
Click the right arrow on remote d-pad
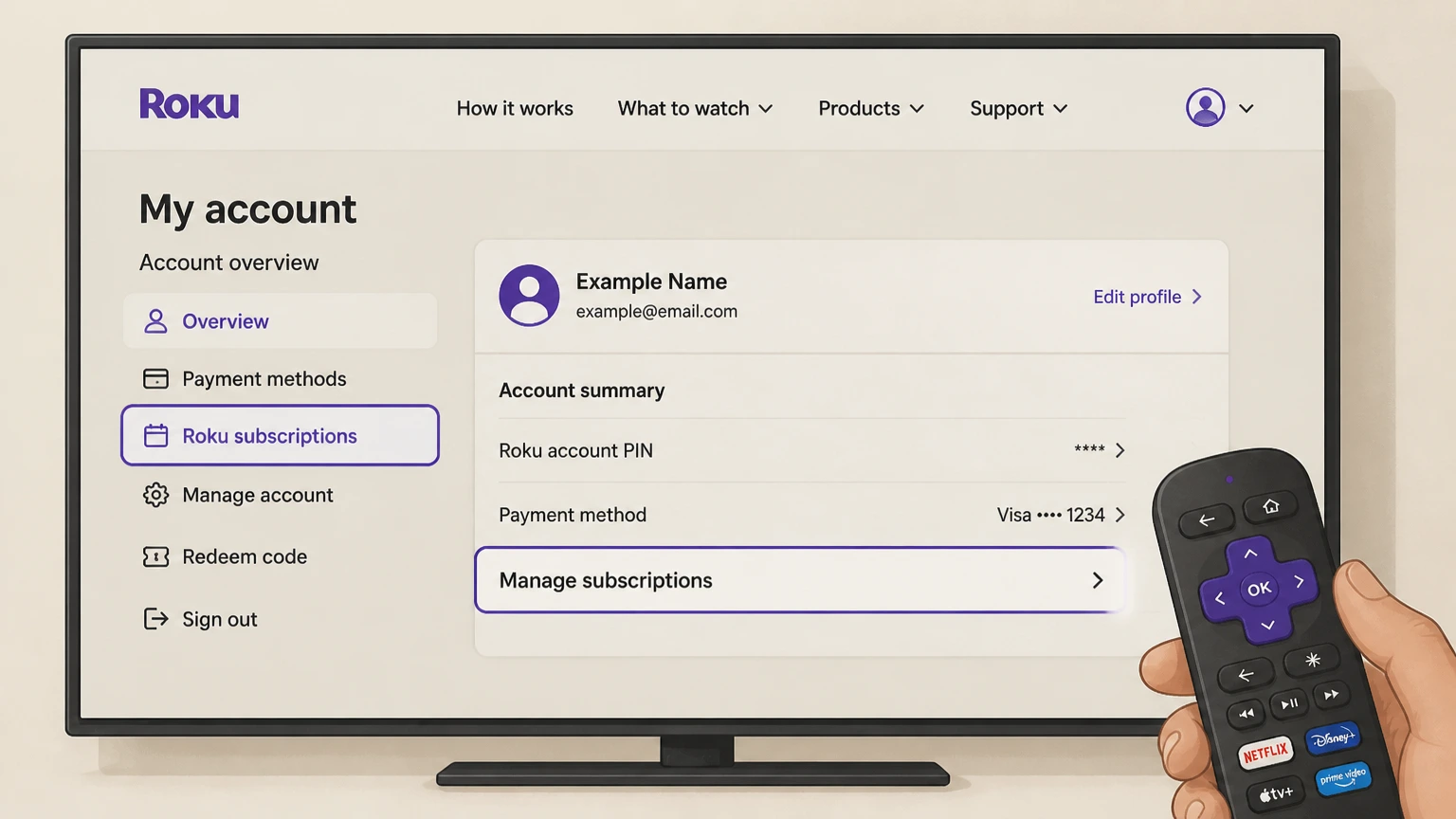[x=1300, y=581]
